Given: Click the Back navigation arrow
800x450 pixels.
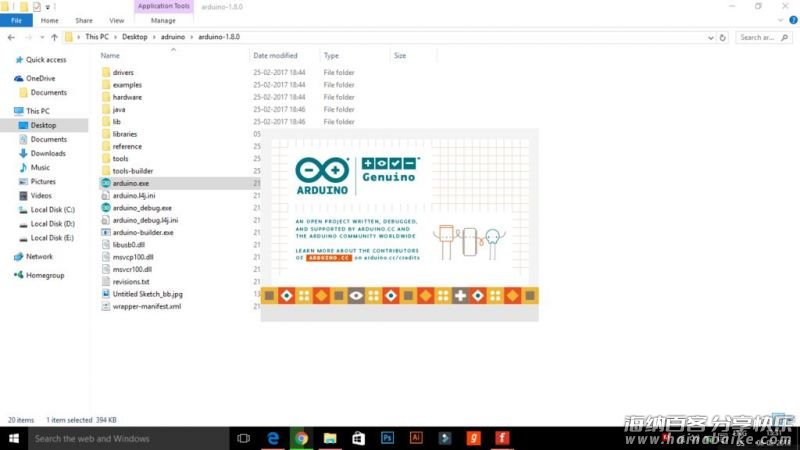Looking at the screenshot, I should [x=11, y=37].
